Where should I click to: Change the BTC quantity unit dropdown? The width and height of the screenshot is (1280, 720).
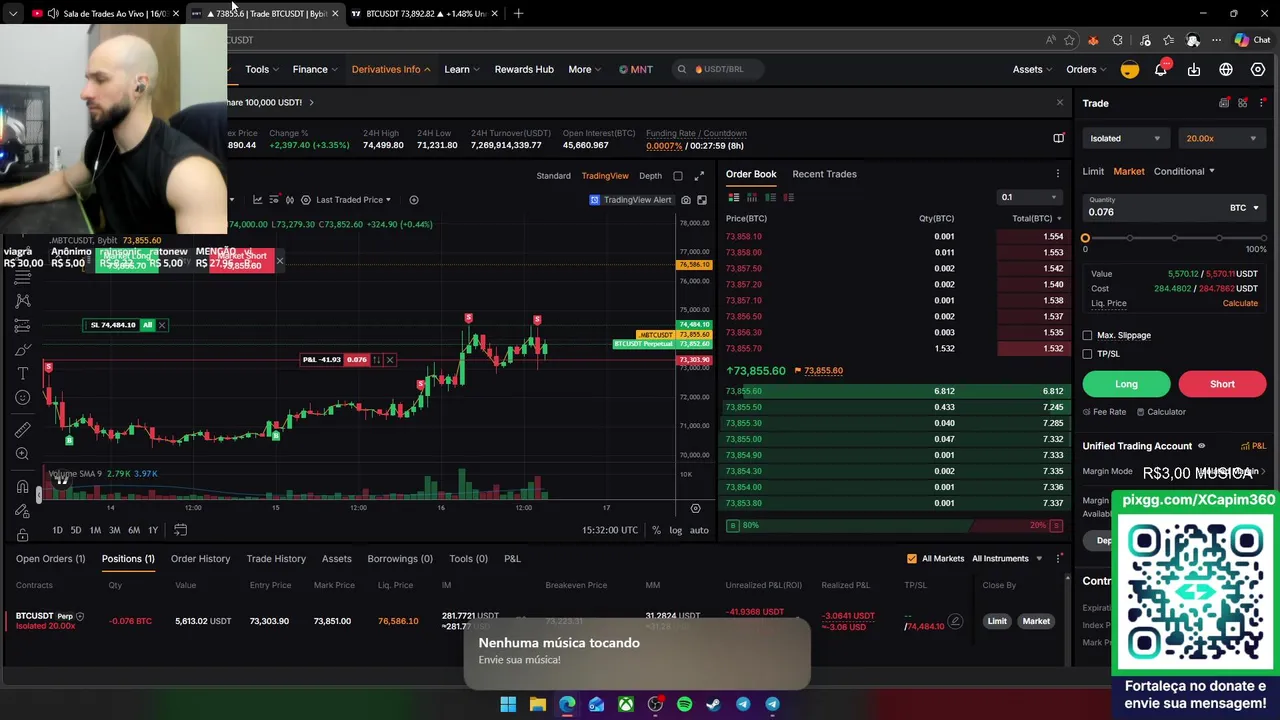[x=1244, y=208]
